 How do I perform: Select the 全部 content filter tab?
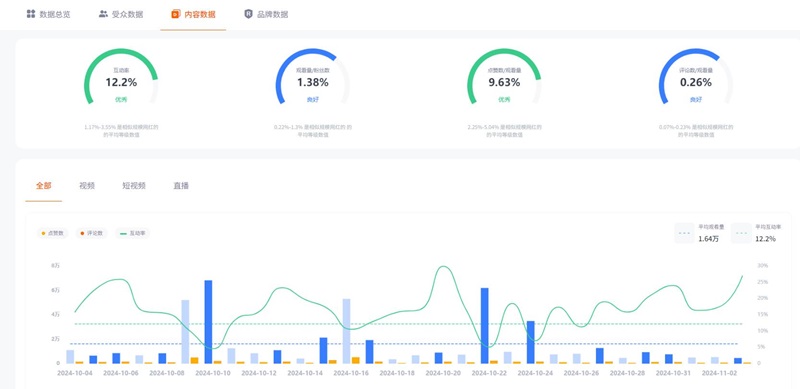(43, 186)
